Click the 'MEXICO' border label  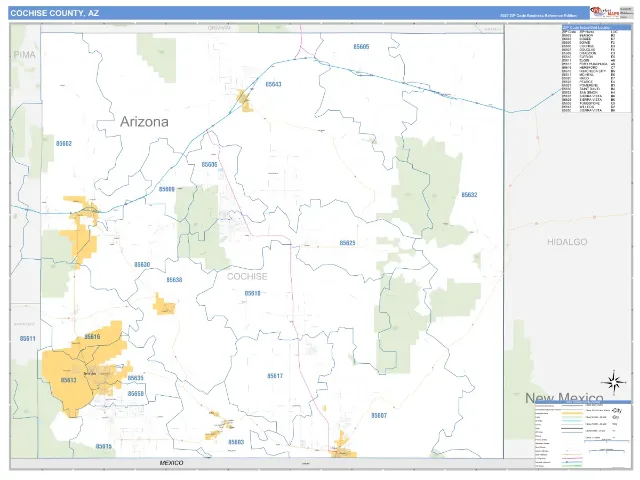tap(171, 462)
